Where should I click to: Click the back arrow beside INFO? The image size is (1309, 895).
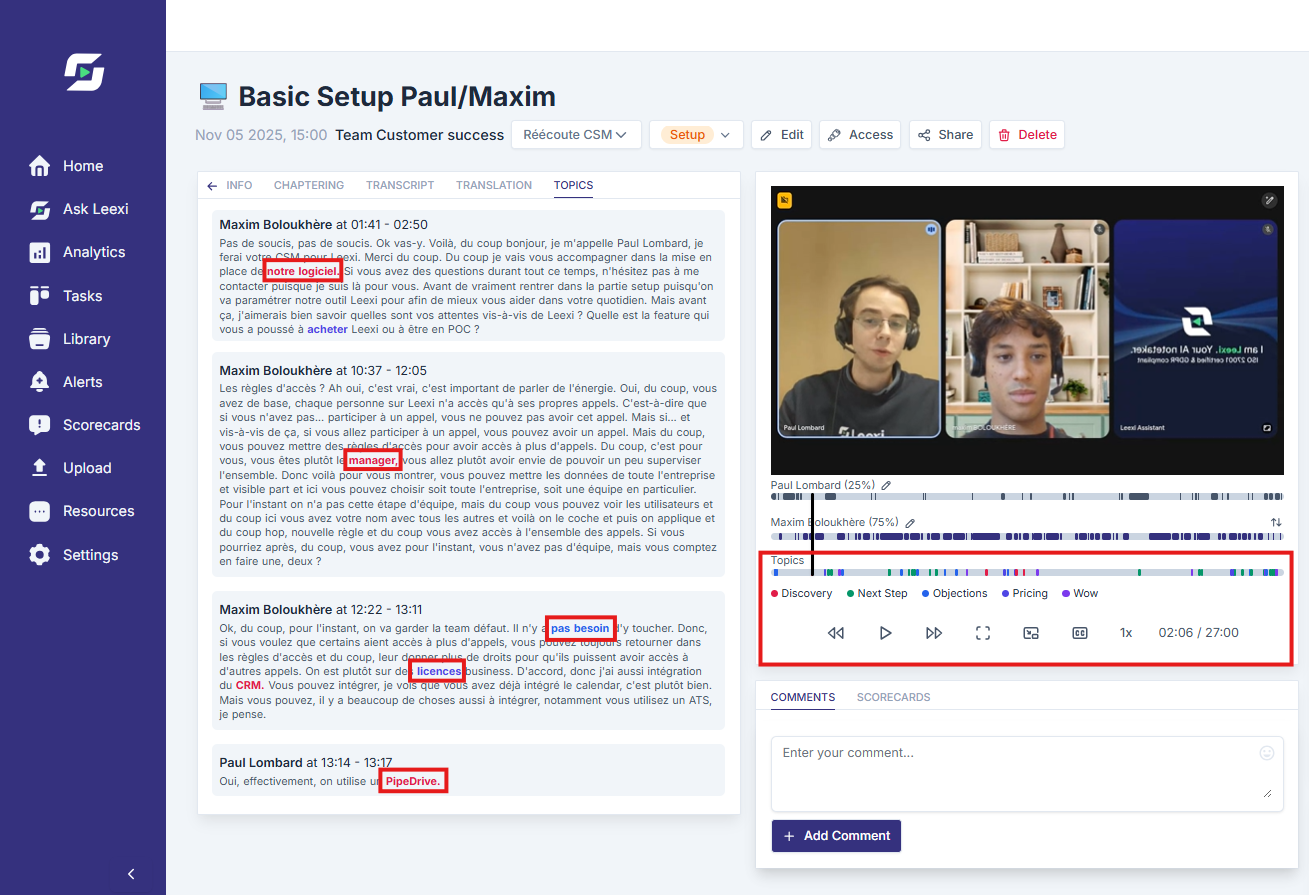[211, 186]
